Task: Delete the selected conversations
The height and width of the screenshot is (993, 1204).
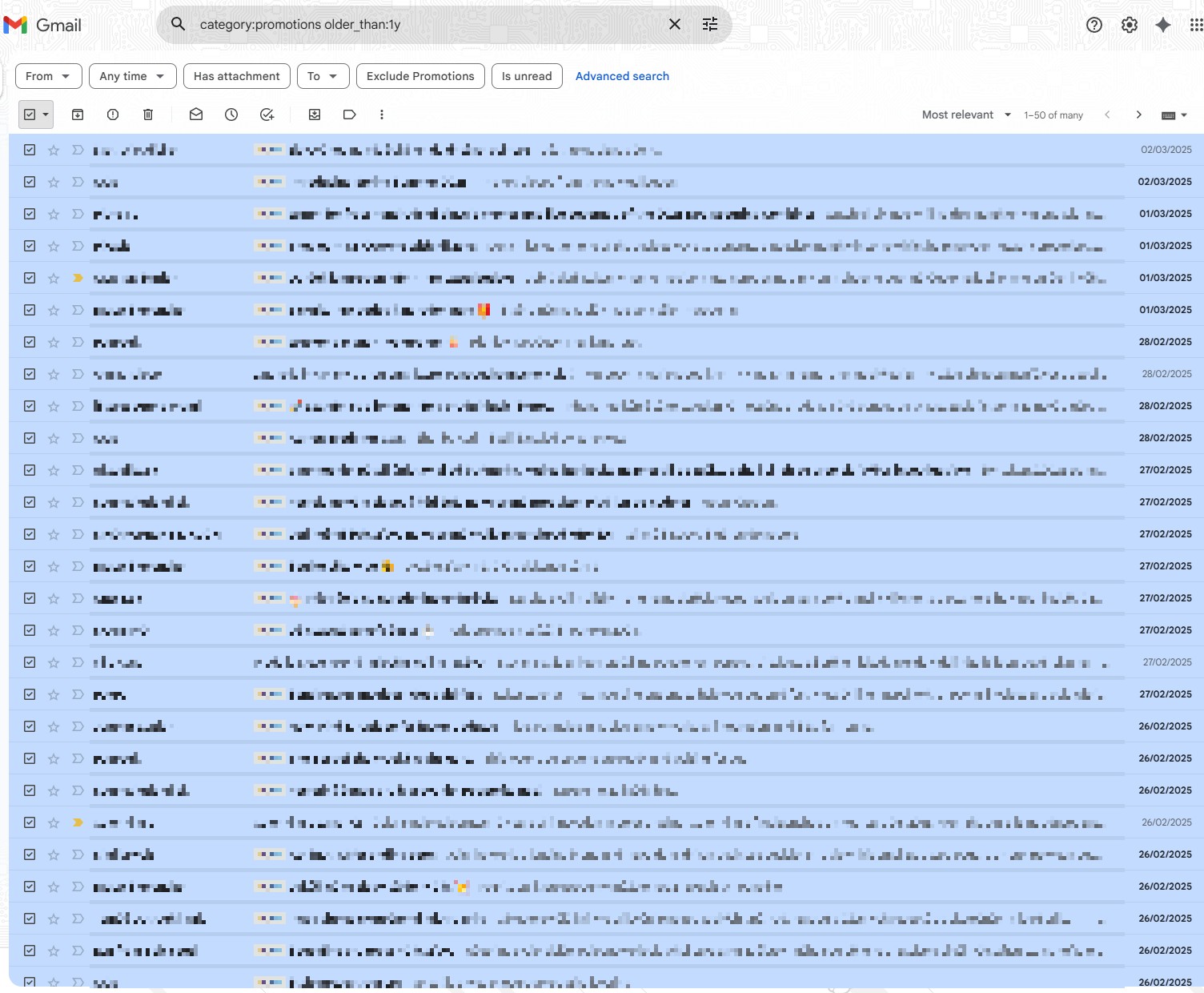Action: [x=147, y=115]
